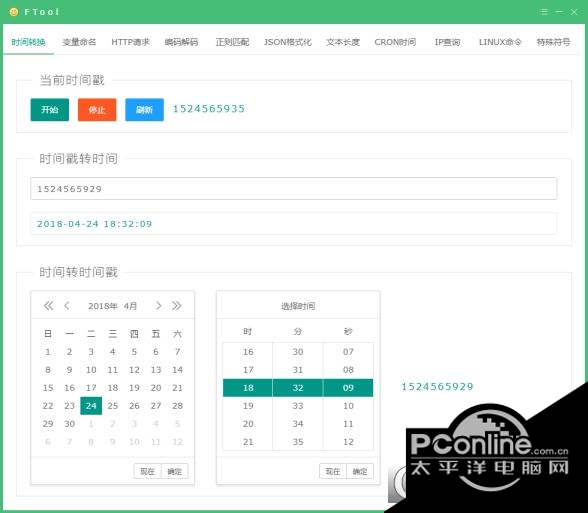
Task: Click the timestamp input field 1524565929
Action: (294, 189)
